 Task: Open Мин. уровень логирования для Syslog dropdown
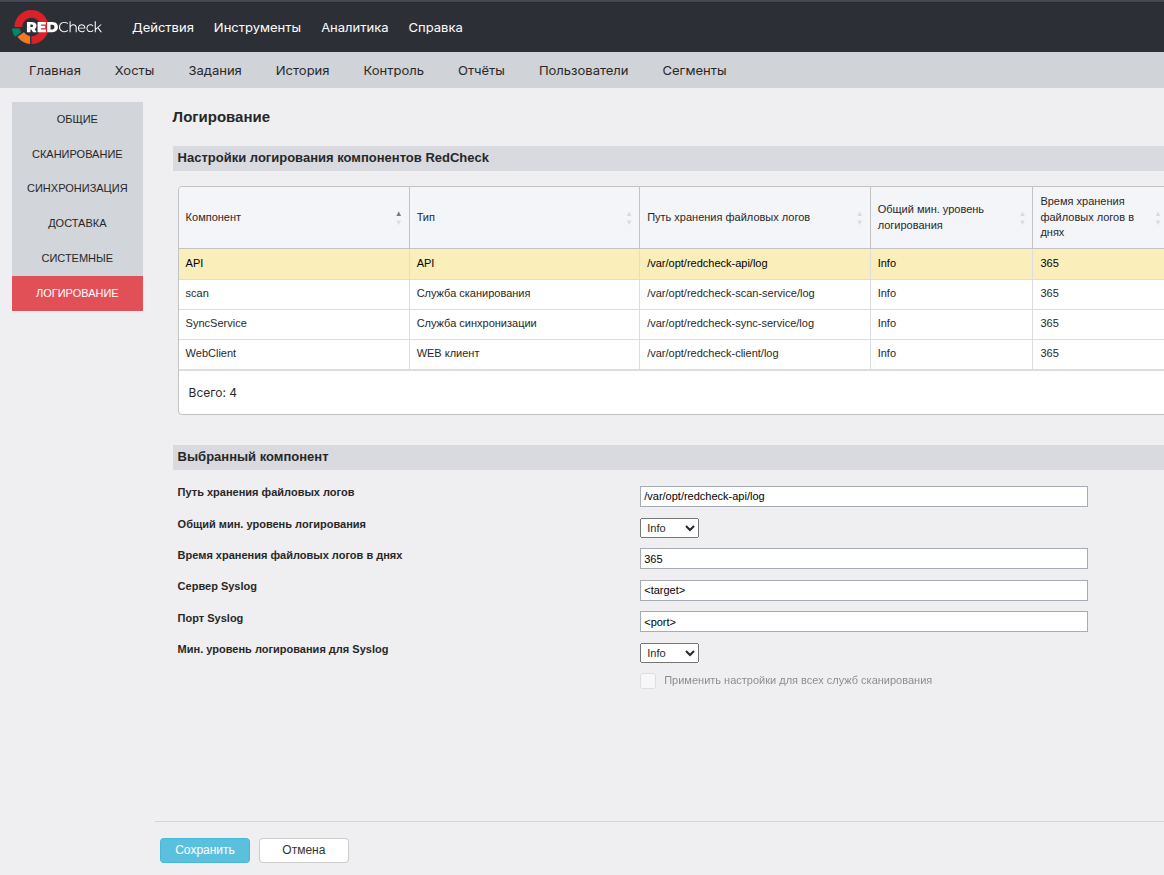point(669,653)
